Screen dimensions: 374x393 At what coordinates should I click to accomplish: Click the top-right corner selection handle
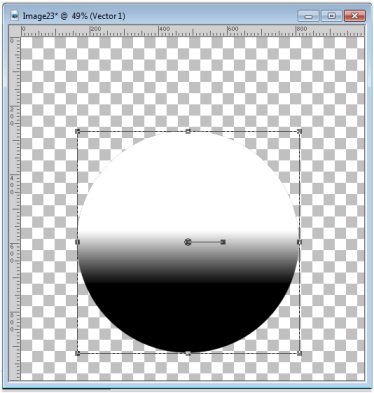(x=299, y=131)
